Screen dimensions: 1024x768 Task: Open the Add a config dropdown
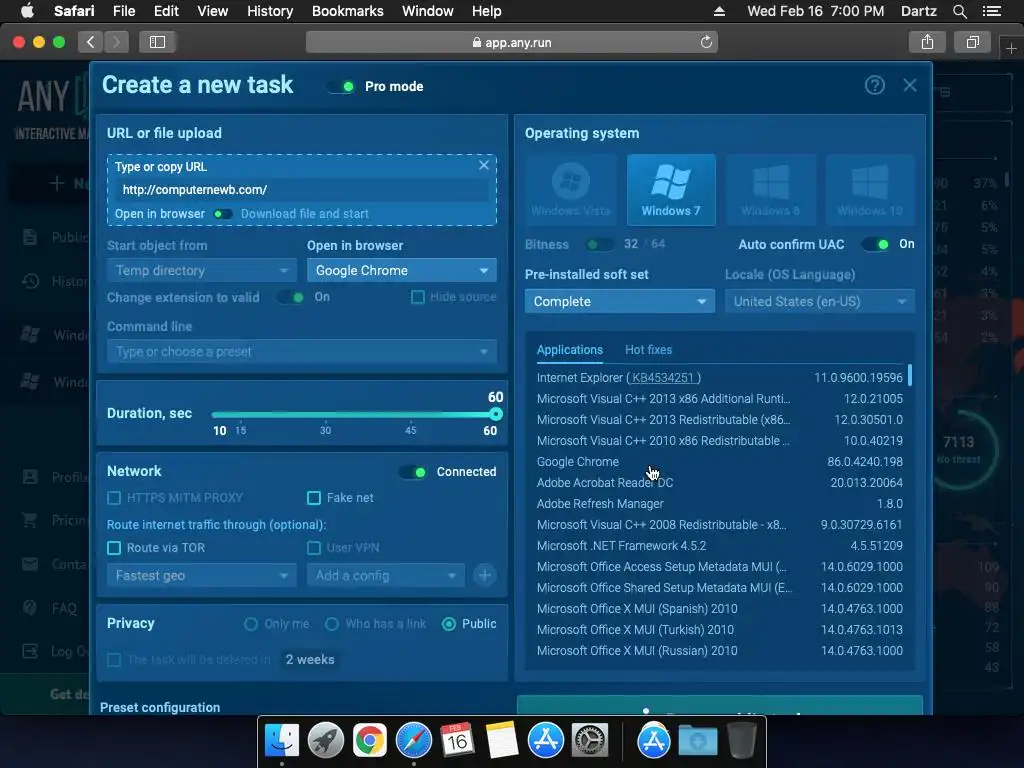point(386,575)
